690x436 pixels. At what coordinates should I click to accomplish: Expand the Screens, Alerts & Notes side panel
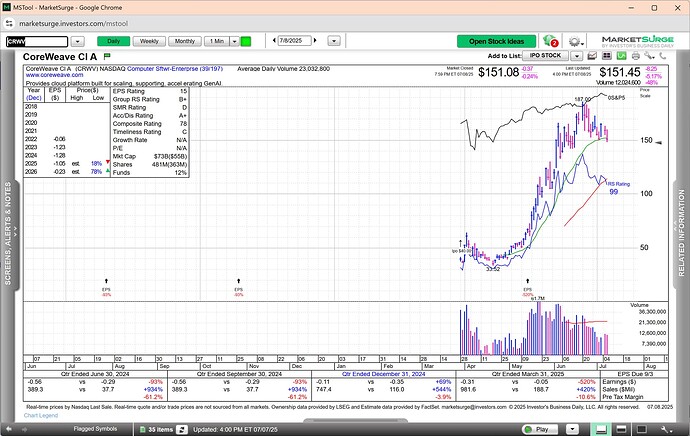[x=9, y=233]
